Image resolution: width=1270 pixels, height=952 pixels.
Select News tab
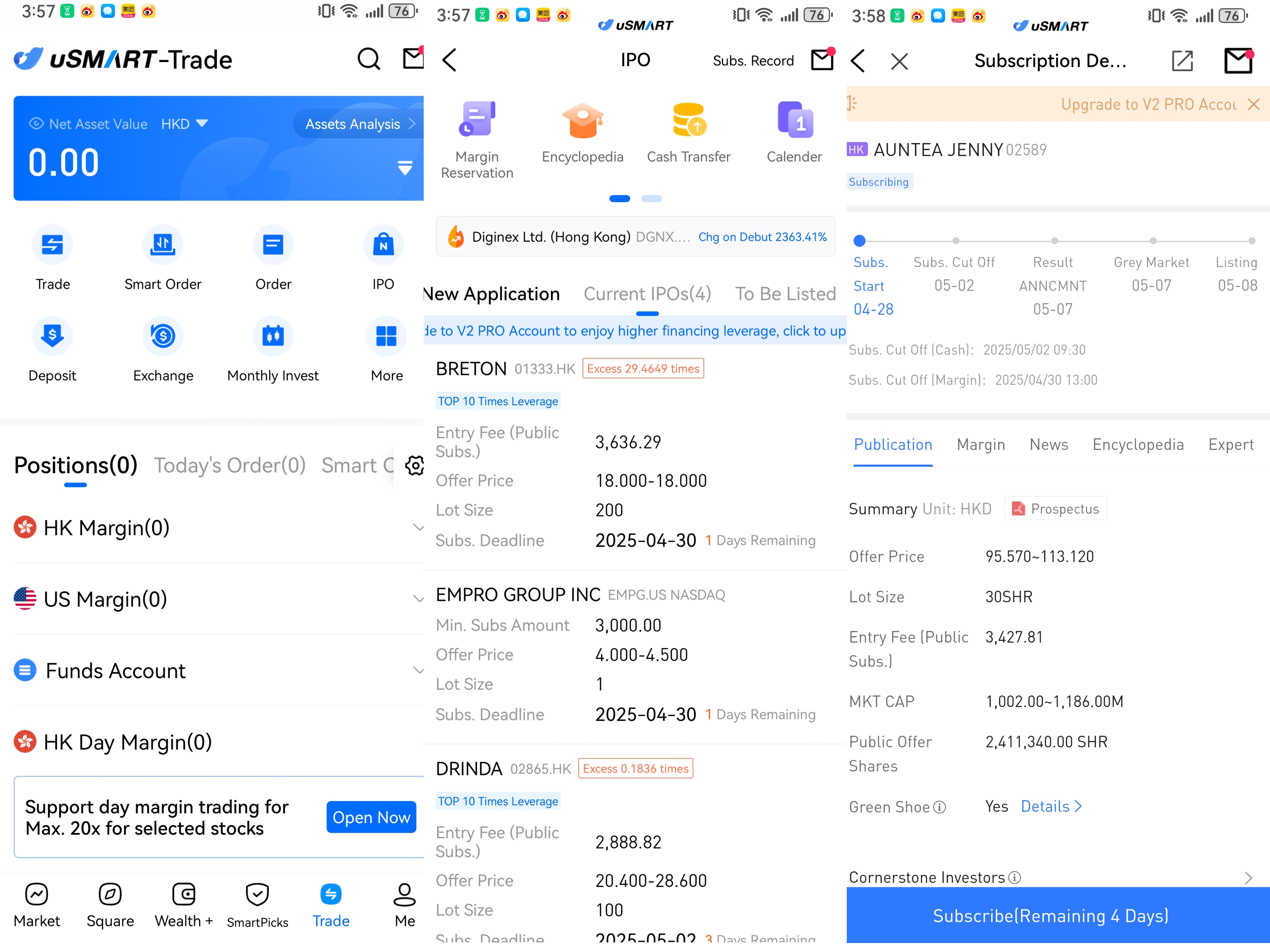coord(1048,445)
